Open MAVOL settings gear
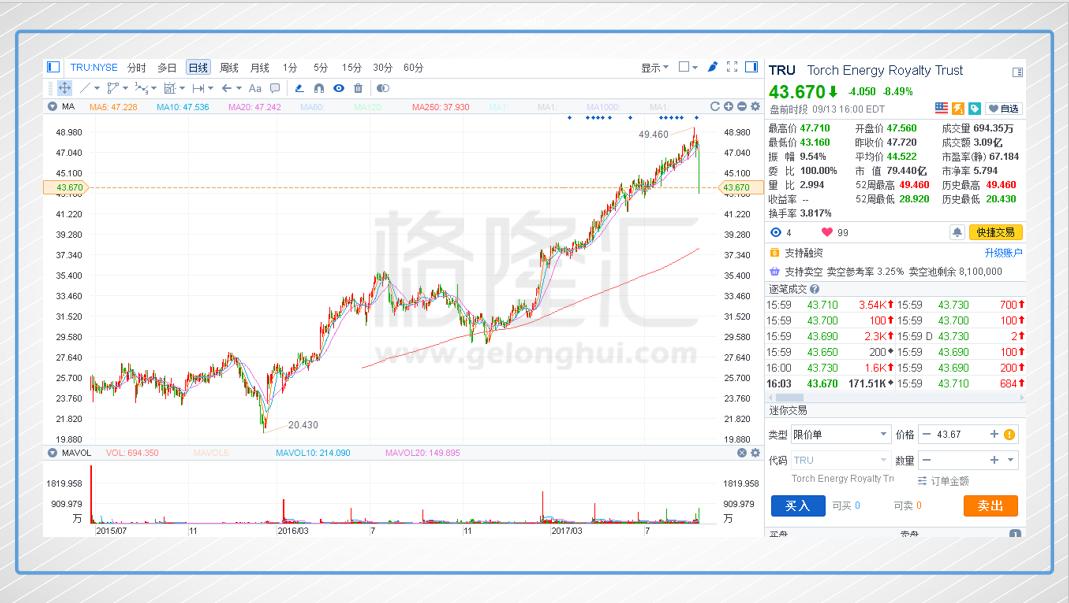 click(755, 453)
